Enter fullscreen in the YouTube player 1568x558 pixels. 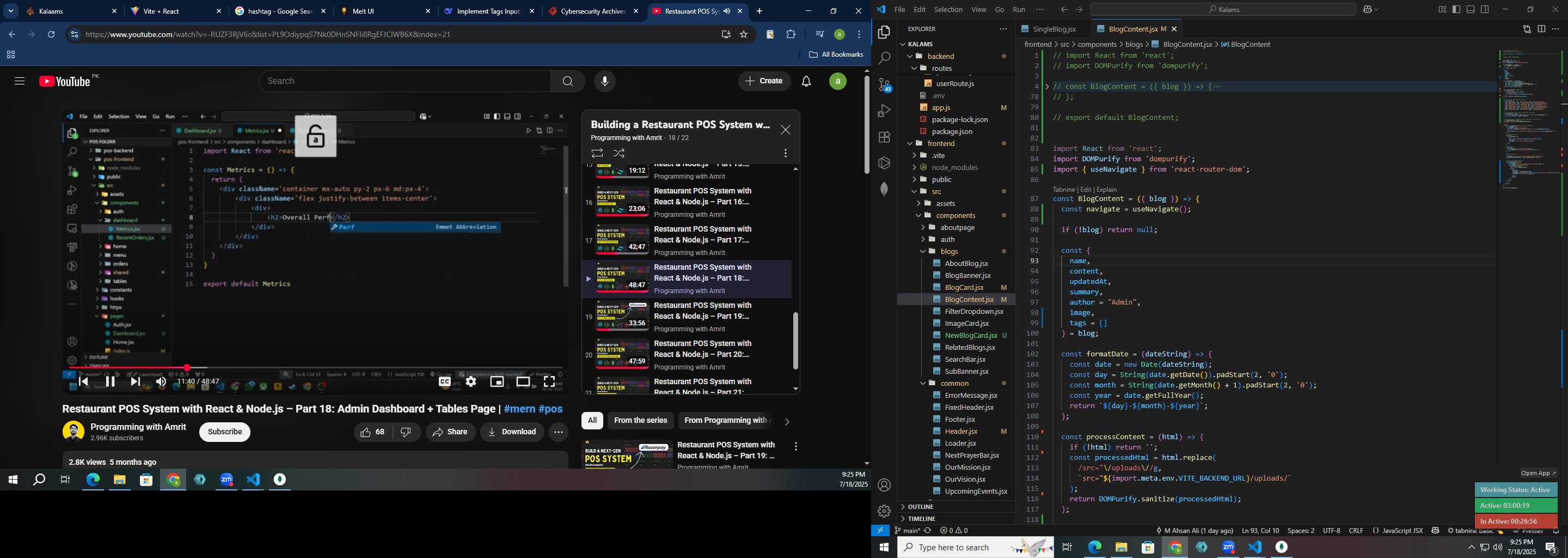(549, 382)
